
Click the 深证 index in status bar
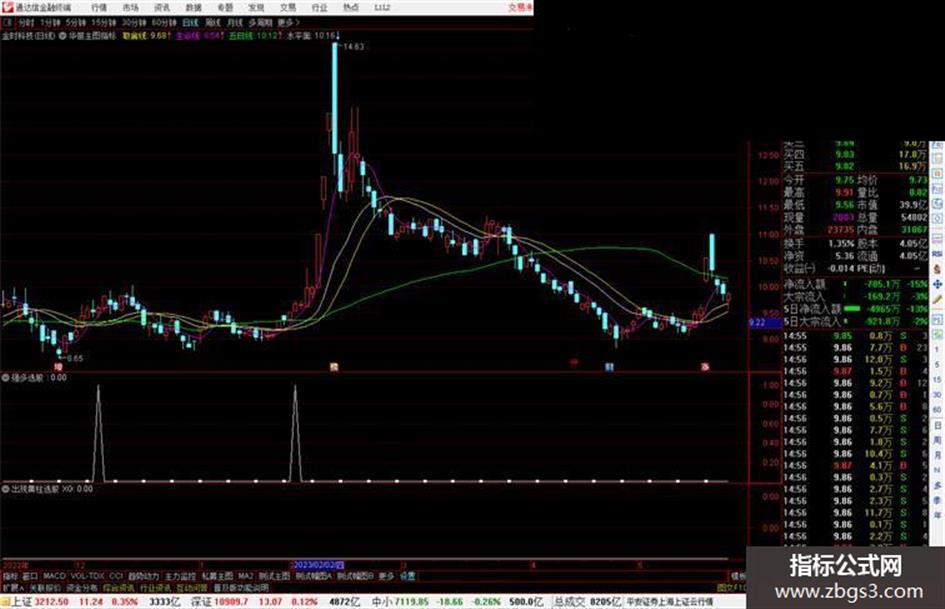point(202,602)
